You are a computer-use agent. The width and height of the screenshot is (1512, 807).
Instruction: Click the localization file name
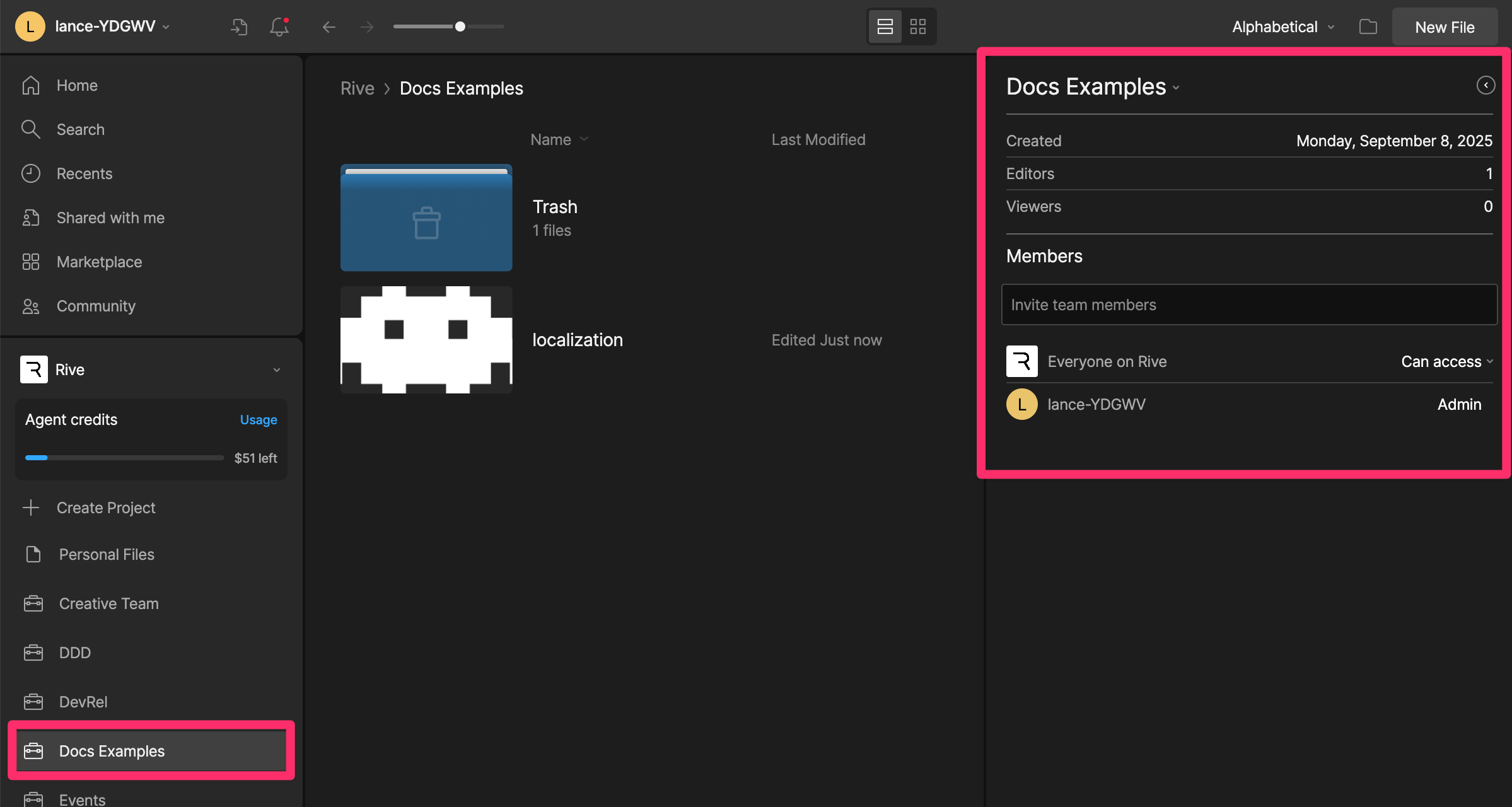(577, 340)
